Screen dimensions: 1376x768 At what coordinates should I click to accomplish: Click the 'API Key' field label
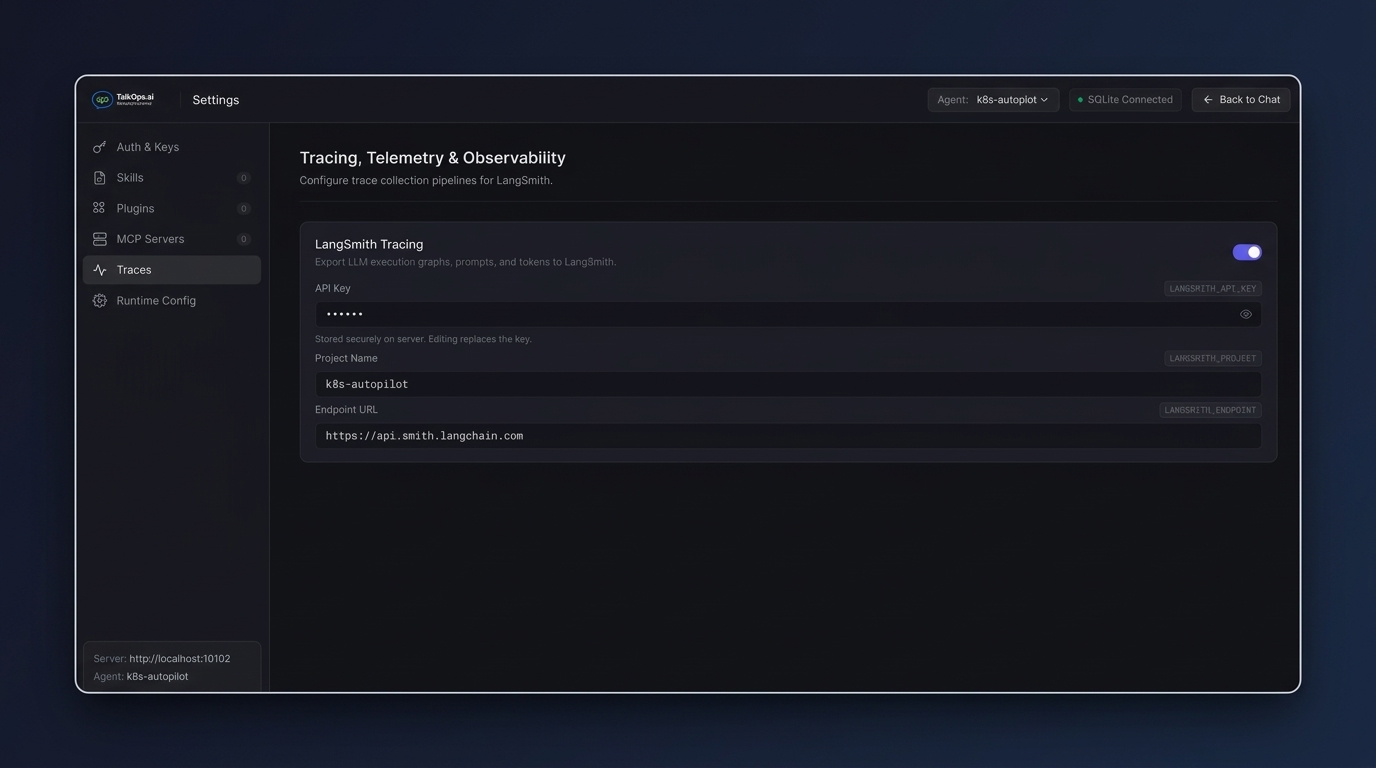(333, 288)
